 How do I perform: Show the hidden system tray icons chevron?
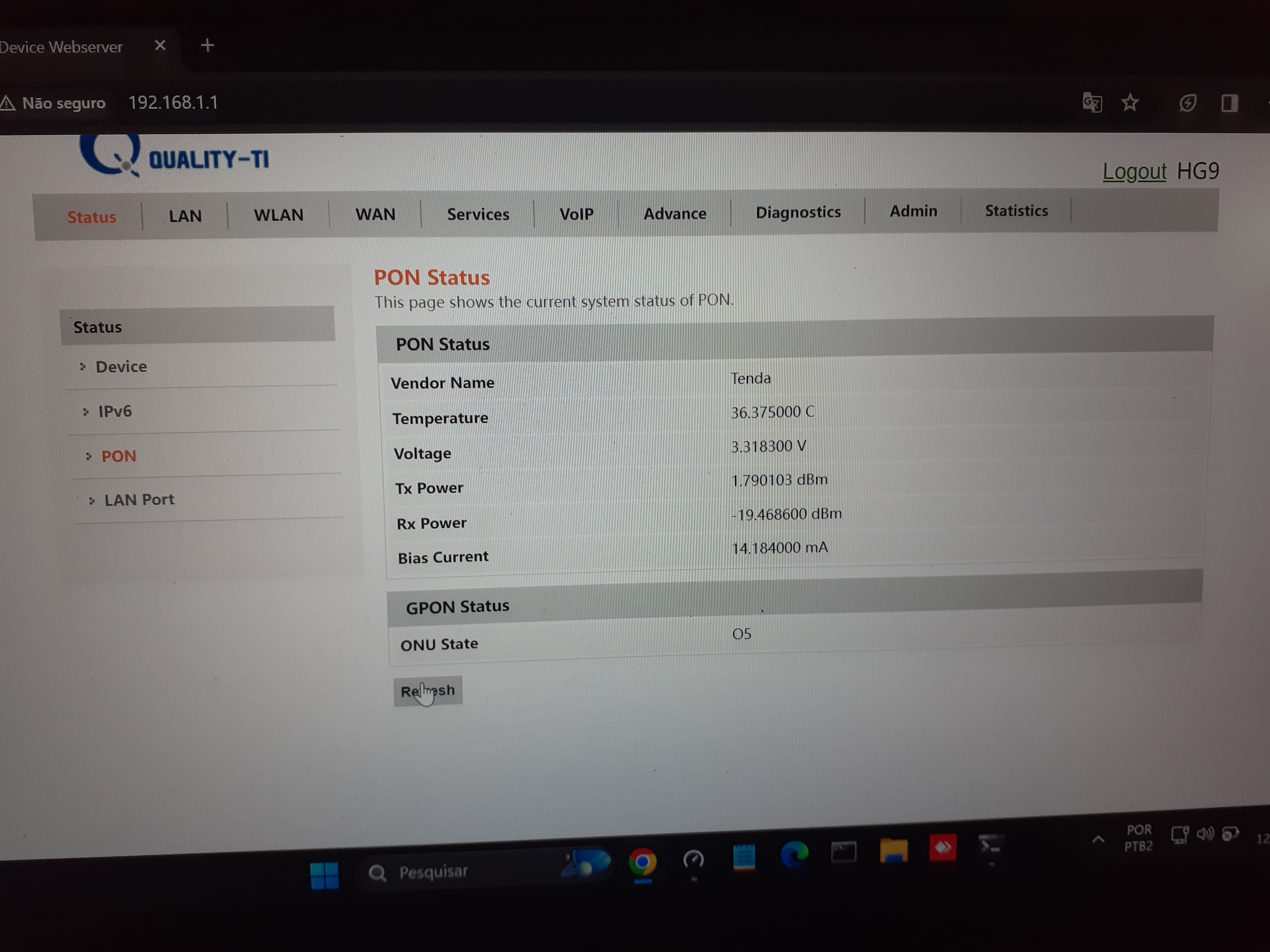[1098, 839]
